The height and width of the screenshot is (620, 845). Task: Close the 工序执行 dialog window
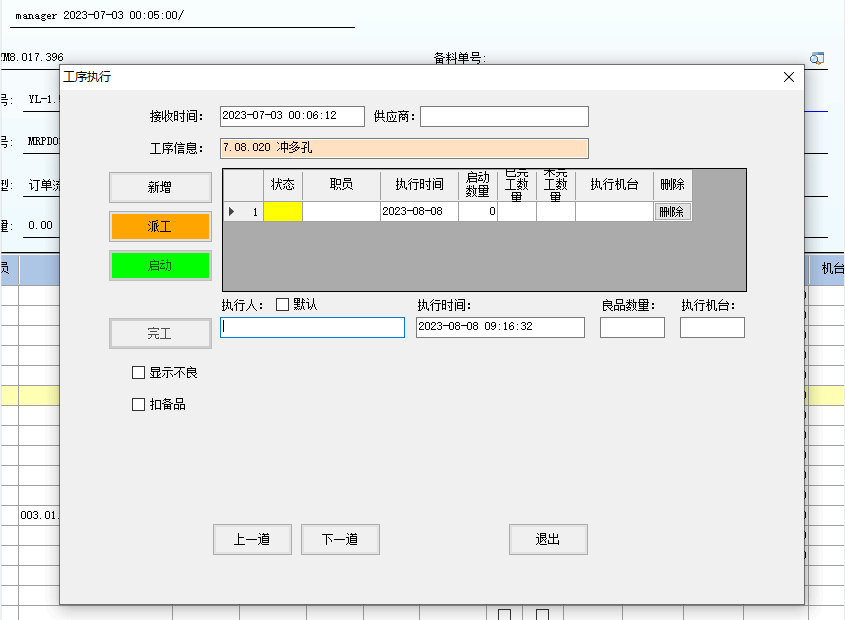tap(788, 77)
